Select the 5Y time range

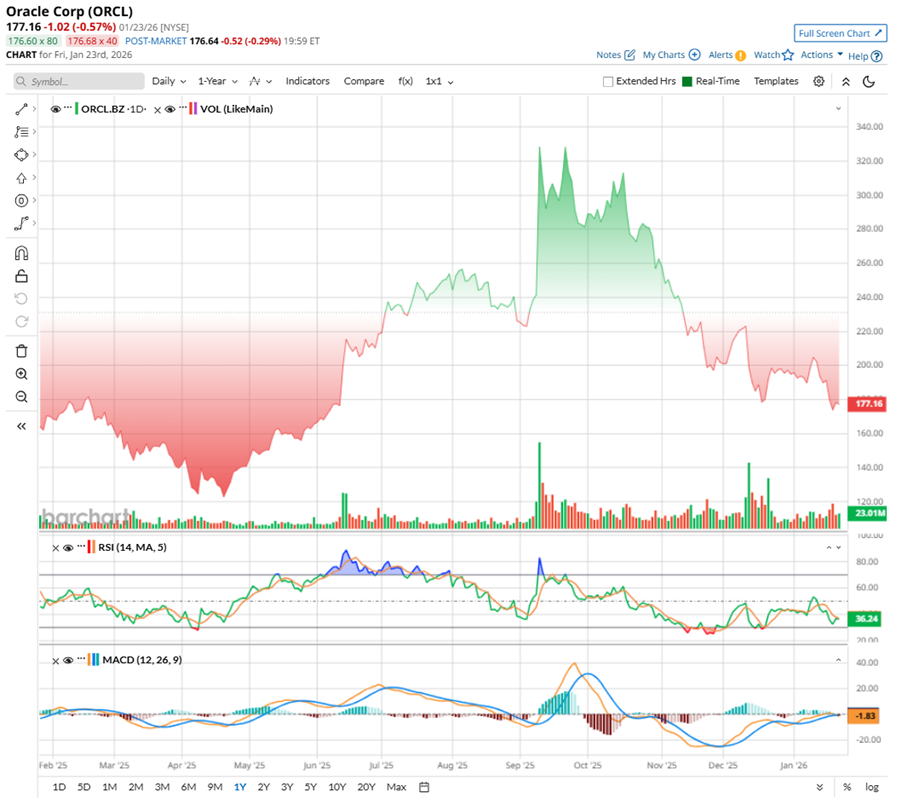pos(311,787)
